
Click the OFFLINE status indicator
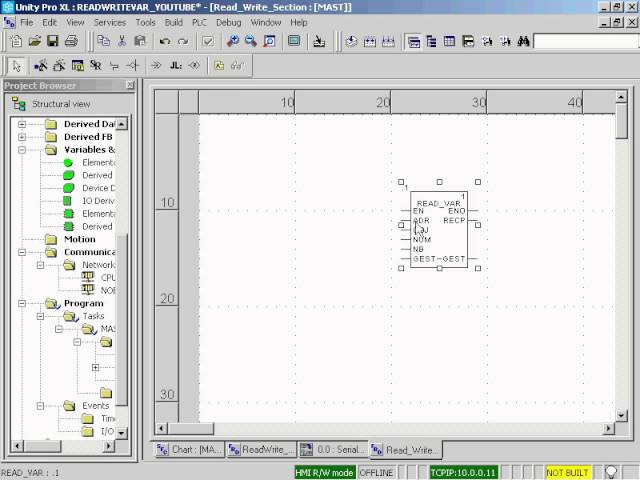(x=376, y=473)
